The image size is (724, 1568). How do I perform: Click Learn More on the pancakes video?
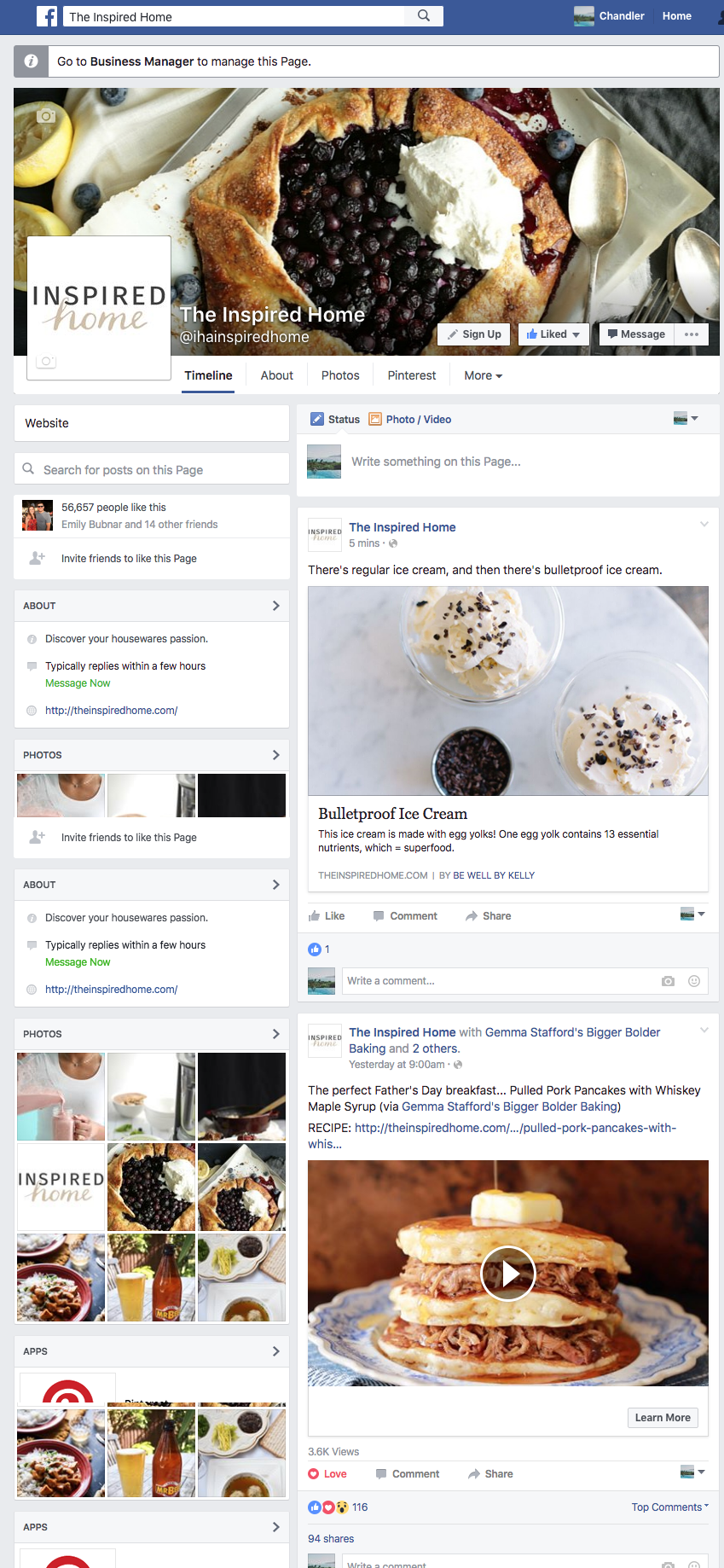click(x=663, y=1418)
